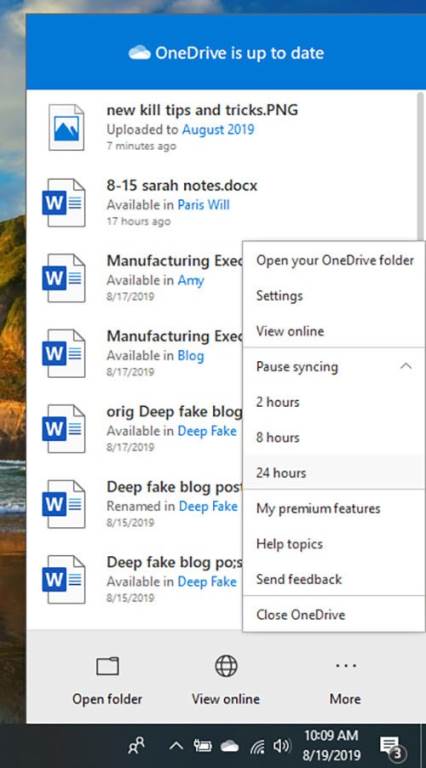Open the Wi-Fi network tray icon

[x=257, y=746]
